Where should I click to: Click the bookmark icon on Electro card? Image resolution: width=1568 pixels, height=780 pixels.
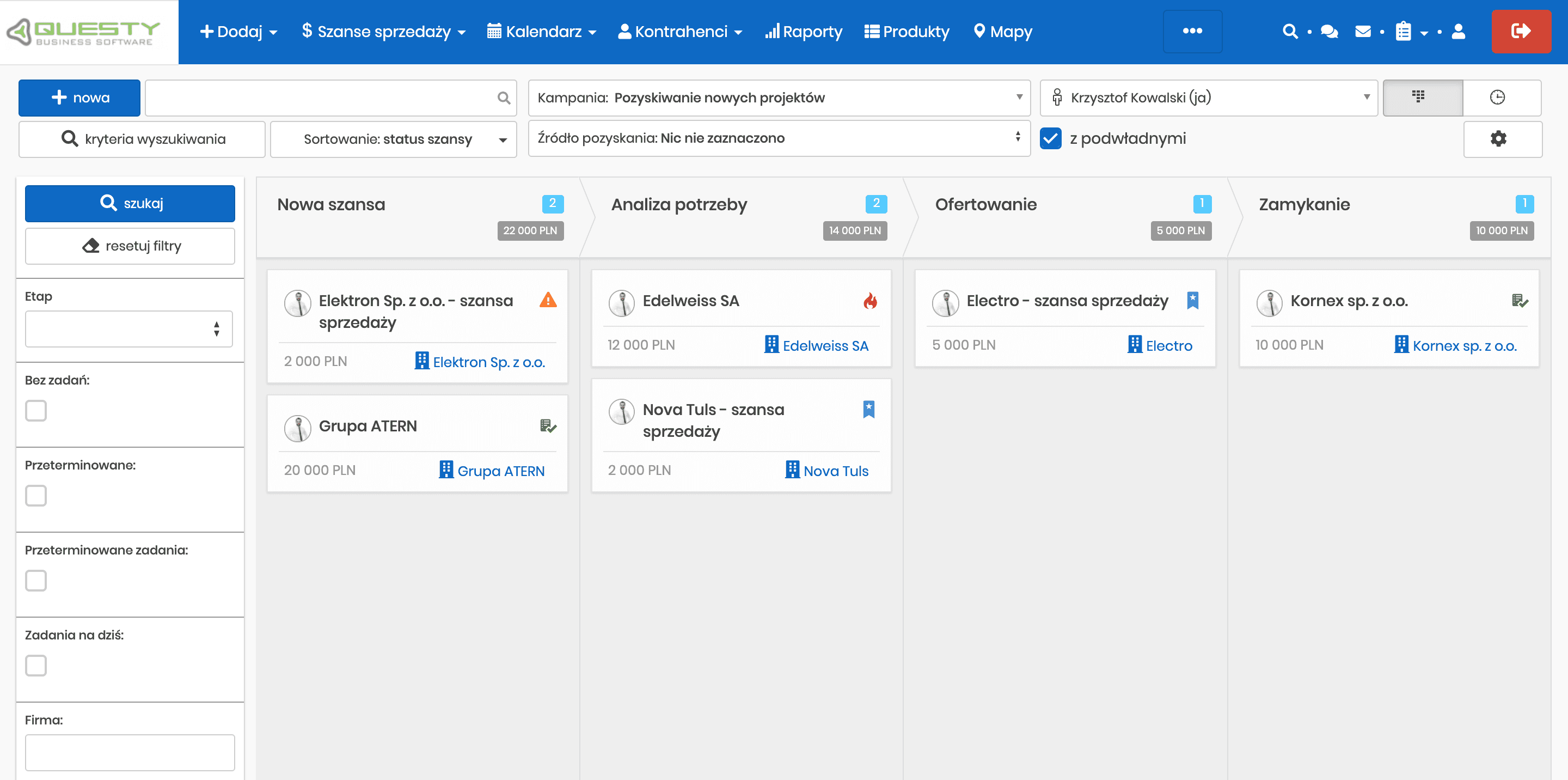1192,300
